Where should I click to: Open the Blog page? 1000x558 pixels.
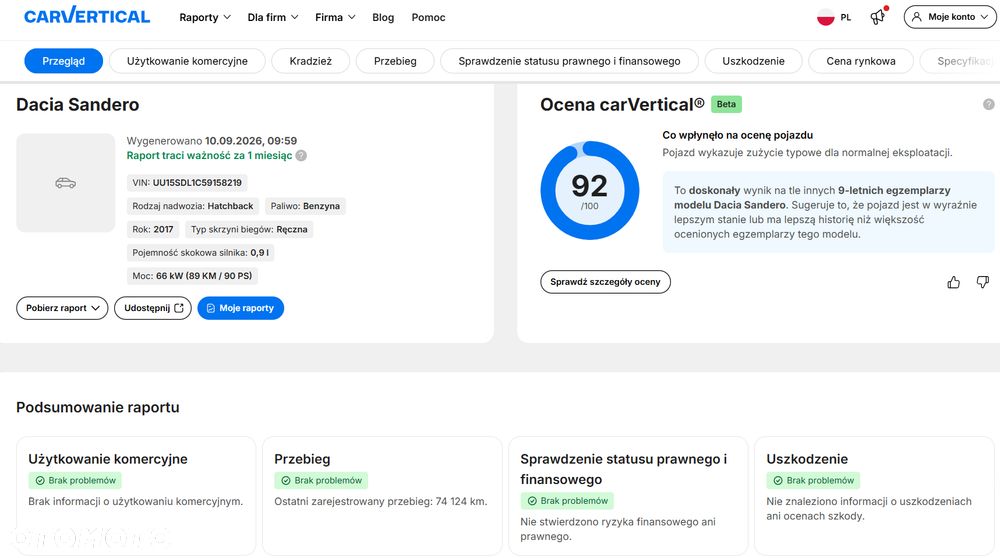(383, 17)
